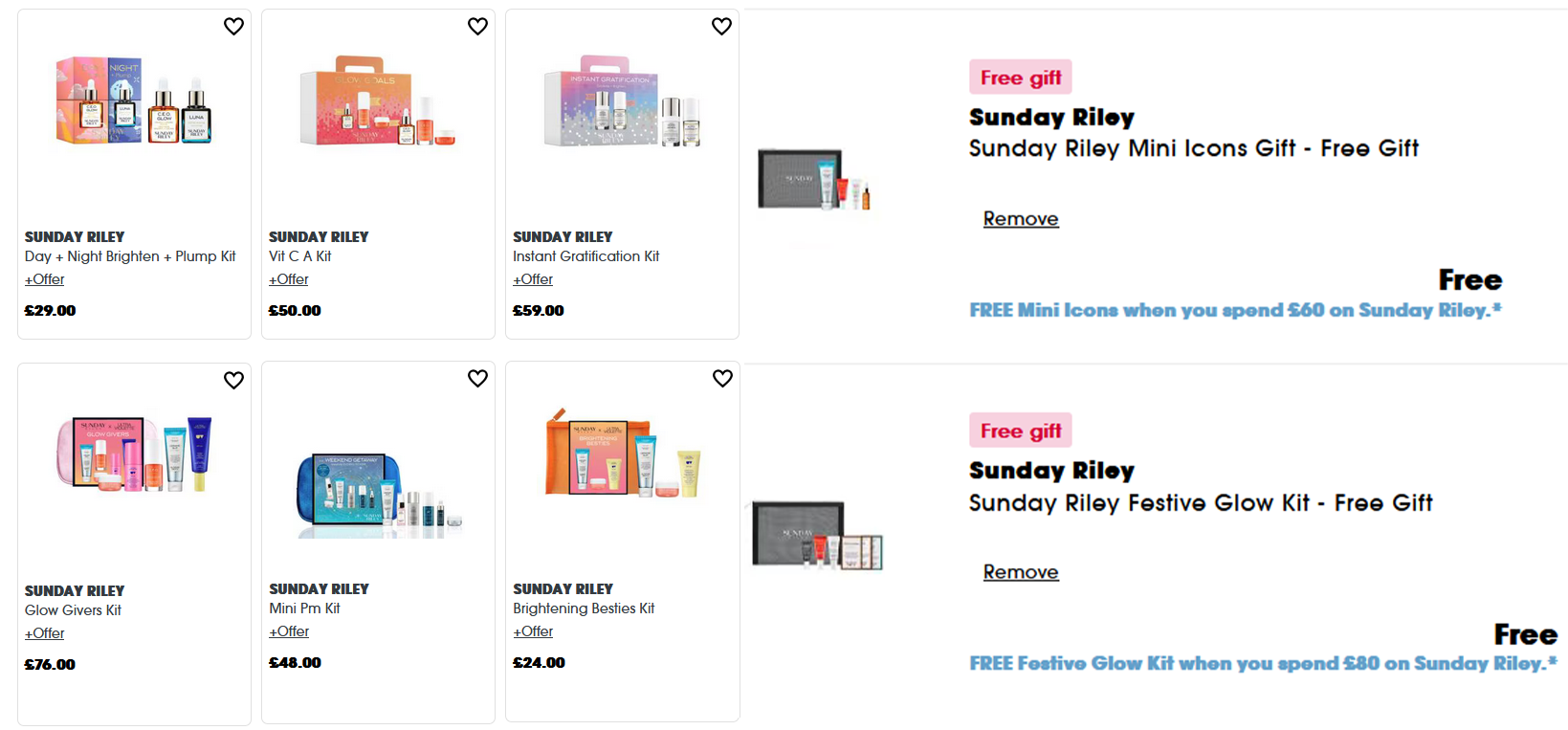Open the Glow Givers Kit thumbnail
This screenshot has height=730, width=1568.
coord(133,456)
